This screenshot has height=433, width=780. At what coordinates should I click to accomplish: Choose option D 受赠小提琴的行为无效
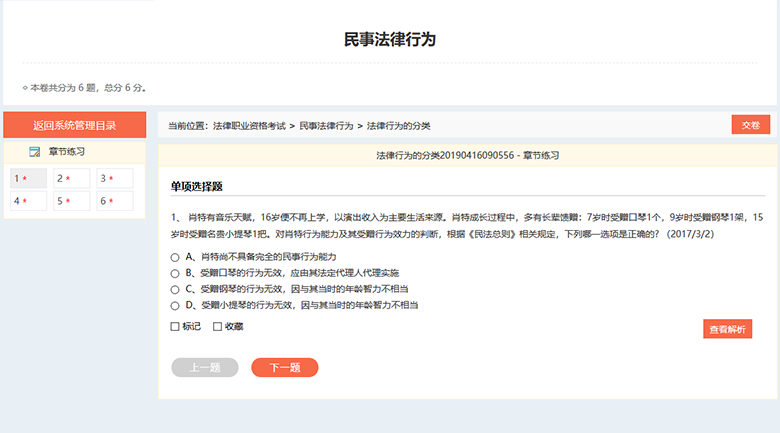coord(175,305)
